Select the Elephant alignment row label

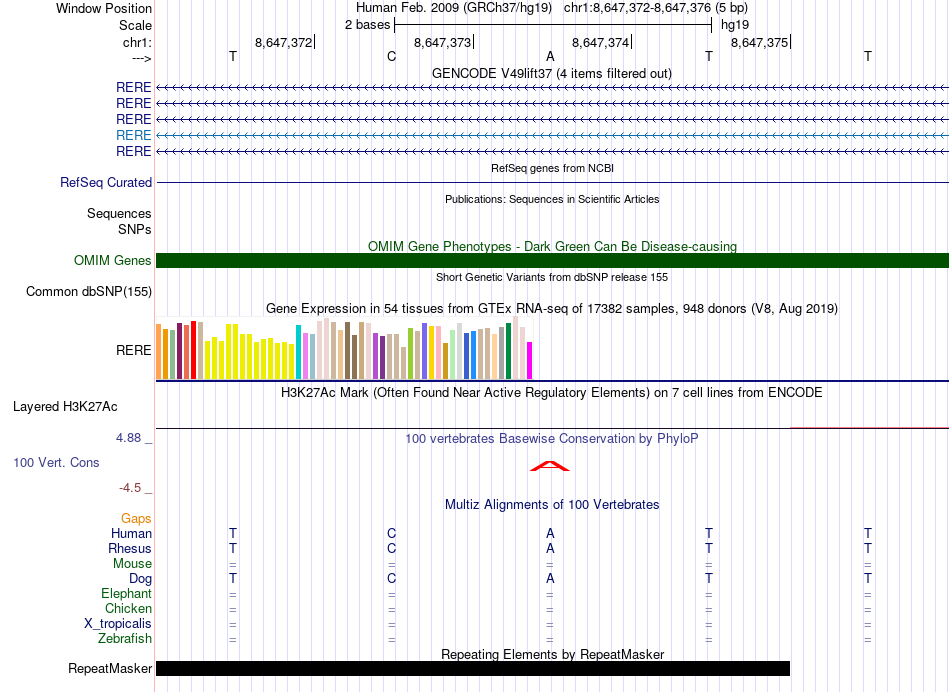(x=126, y=594)
